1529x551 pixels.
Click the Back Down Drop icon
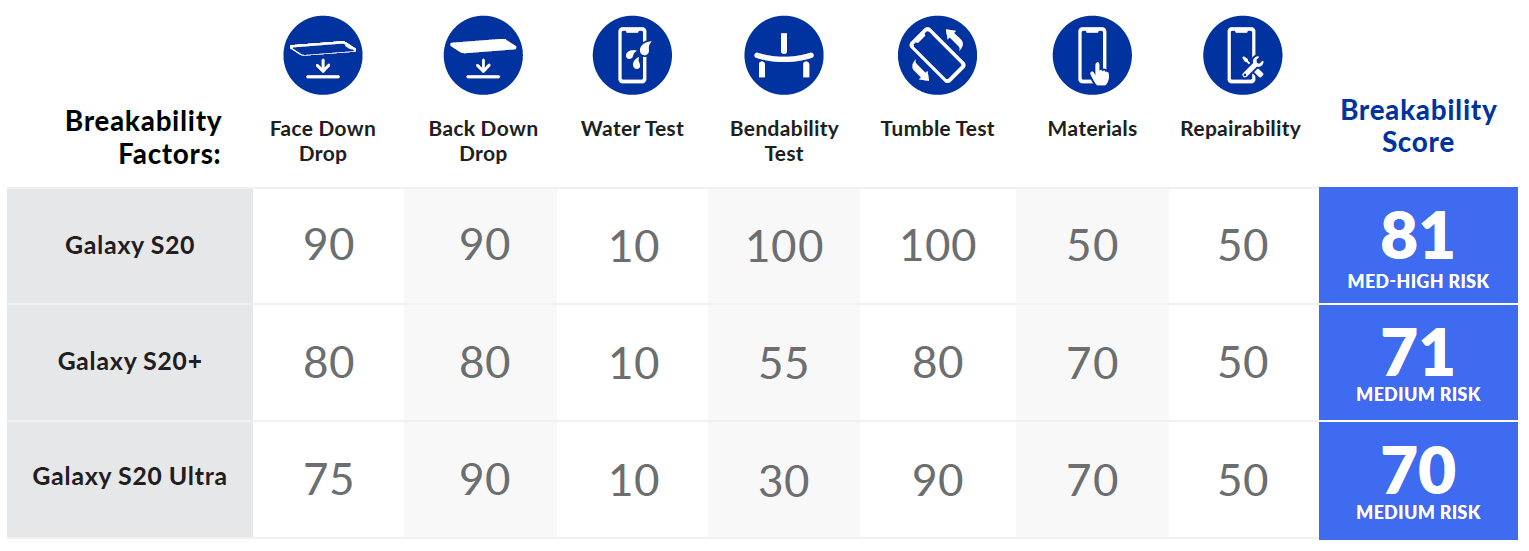483,55
